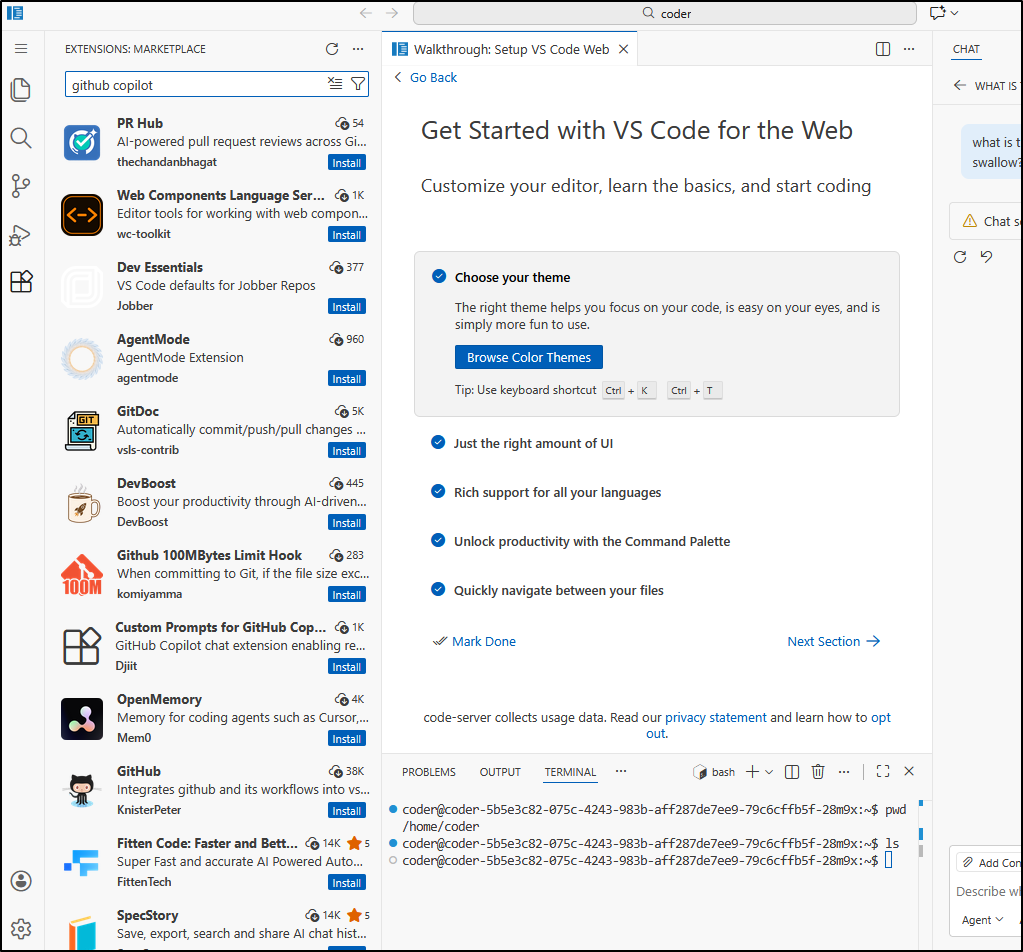Switch to the PROBLEMS panel tab
Image resolution: width=1023 pixels, height=952 pixels.
click(429, 772)
